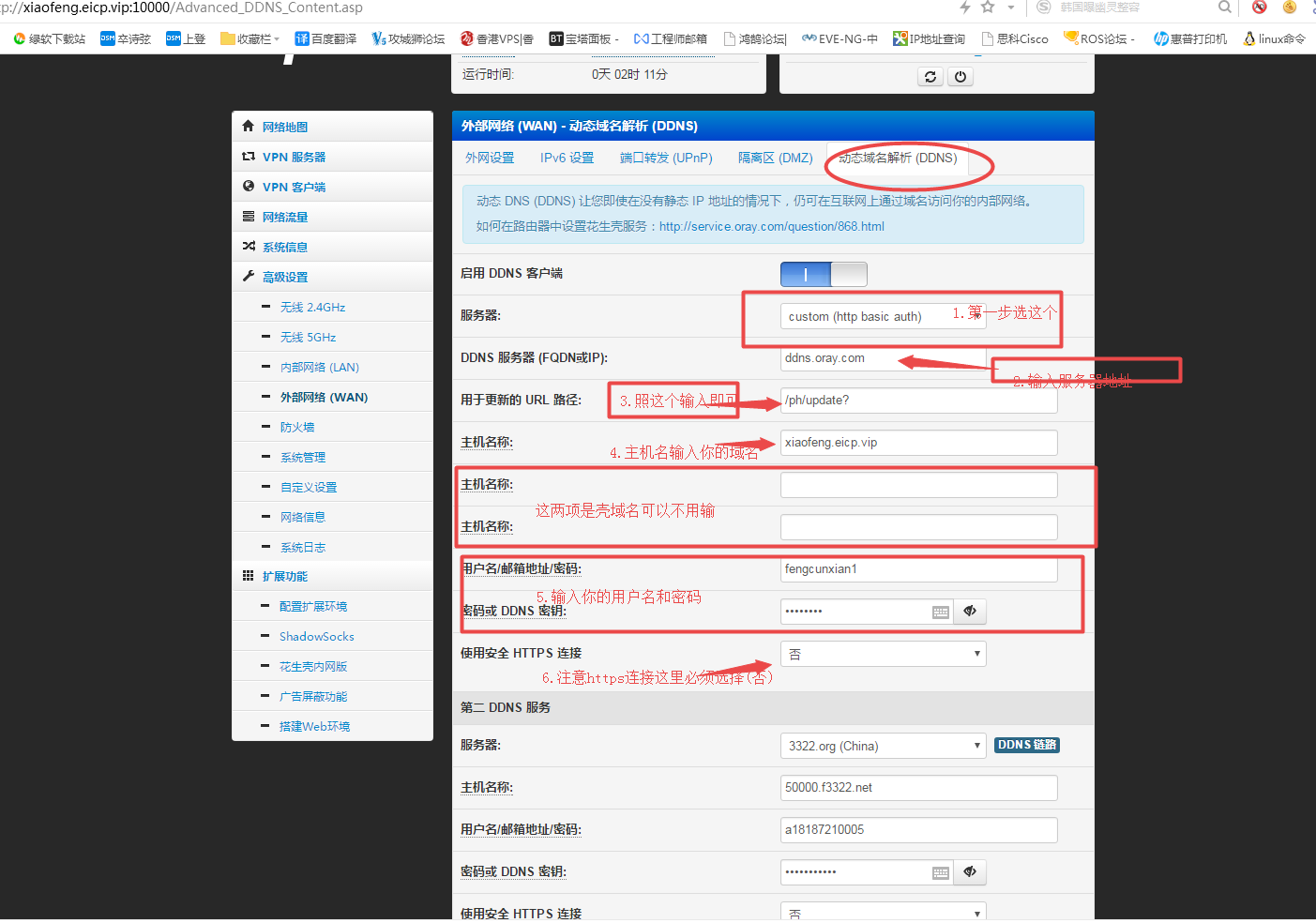Open linux命令 bookmark
This screenshot has width=1316, height=923.
[x=1274, y=38]
